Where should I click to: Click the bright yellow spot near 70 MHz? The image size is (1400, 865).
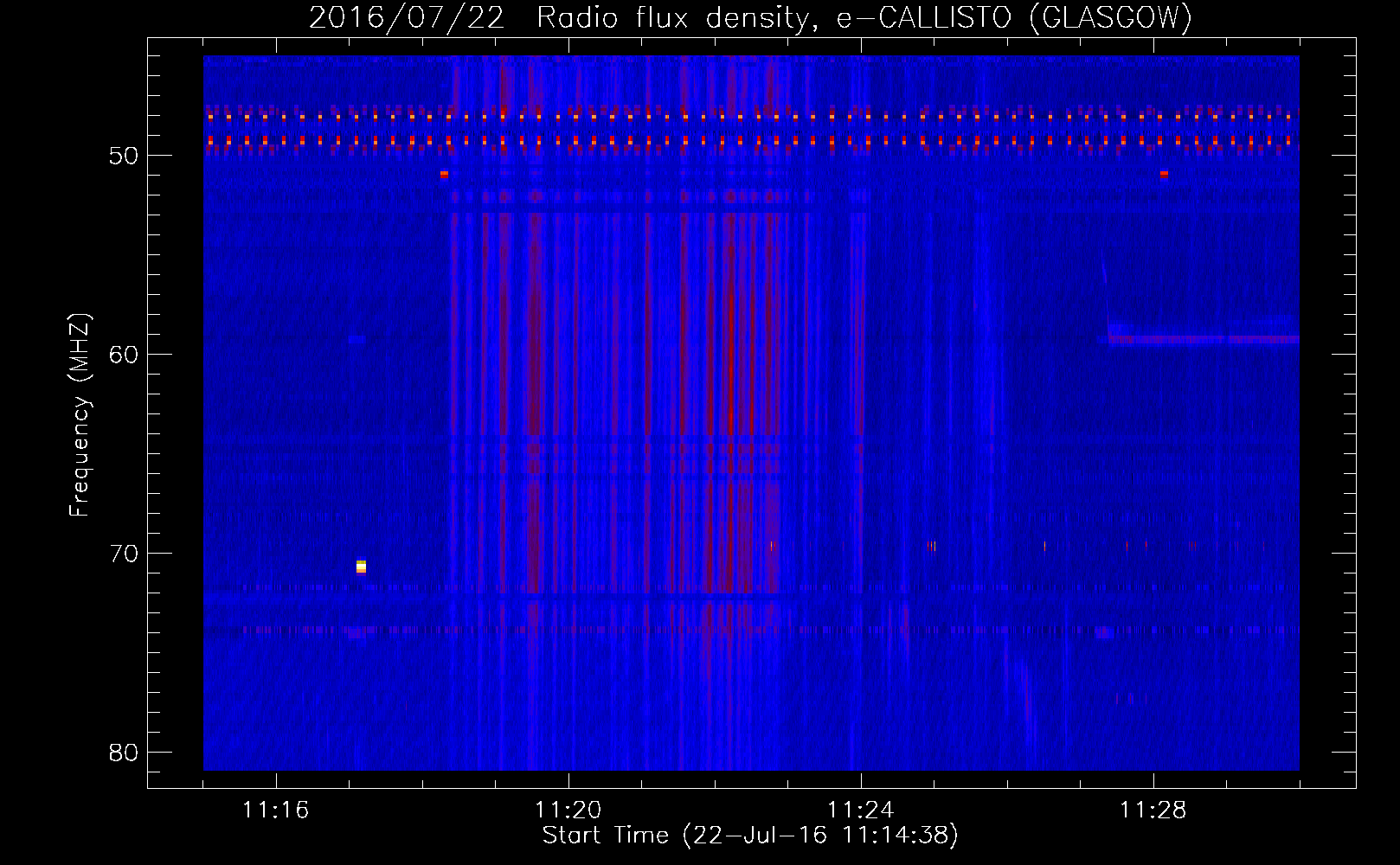click(361, 567)
